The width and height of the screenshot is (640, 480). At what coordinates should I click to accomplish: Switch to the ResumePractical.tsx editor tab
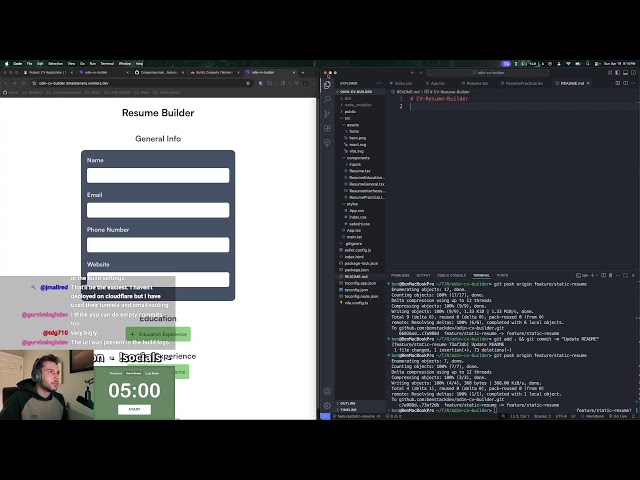(x=523, y=83)
